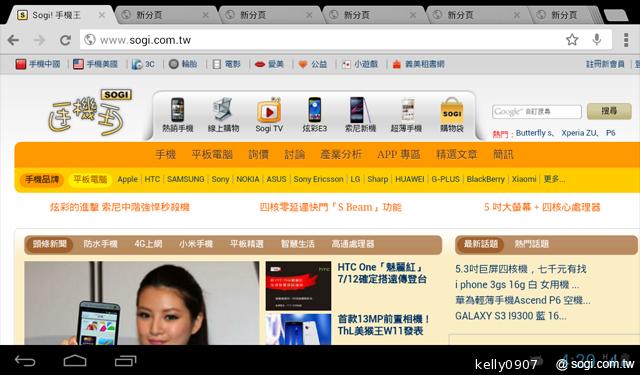Open the 手機中國 bookmark
This screenshot has width=640, height=375.
click(x=38, y=64)
